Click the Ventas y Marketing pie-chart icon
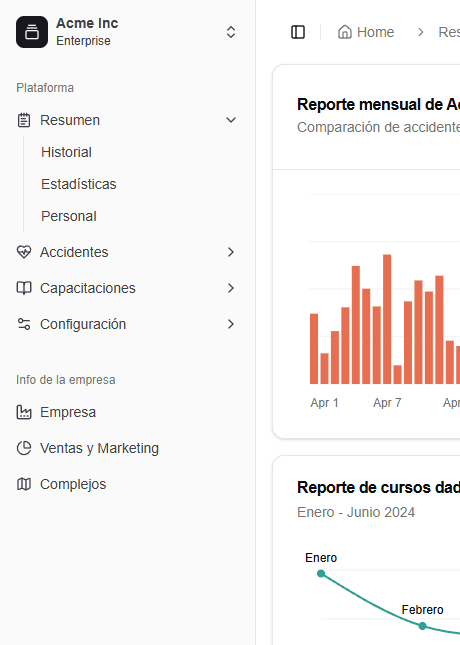The height and width of the screenshot is (645, 460). coord(24,448)
